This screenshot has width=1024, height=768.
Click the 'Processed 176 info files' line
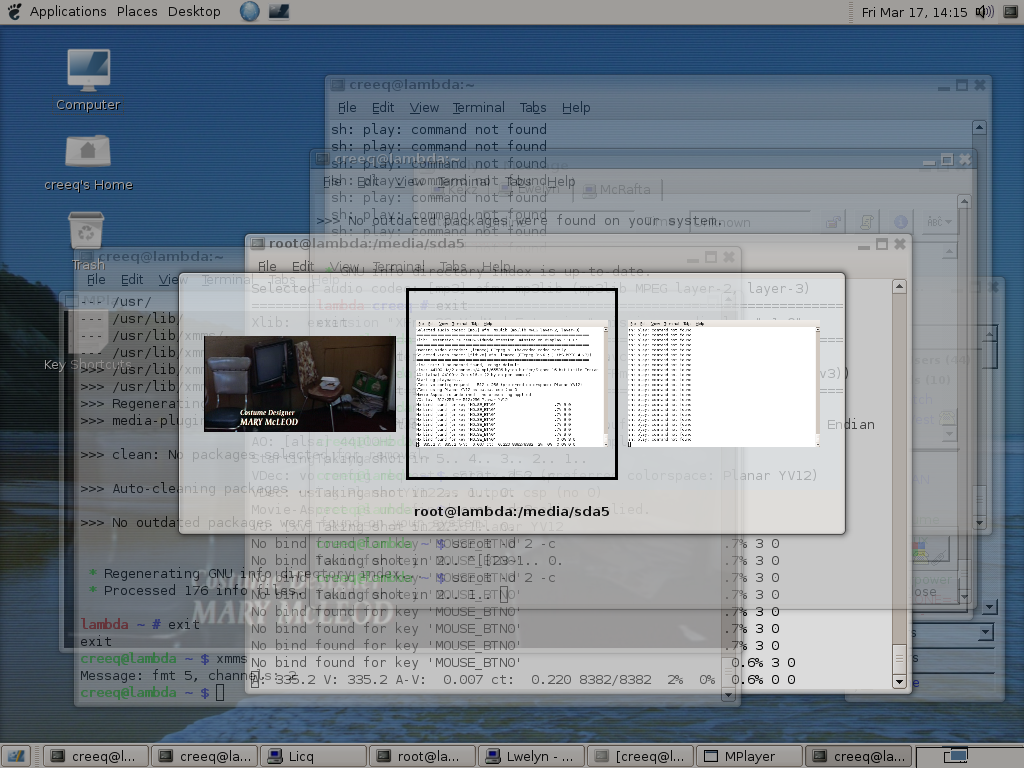click(195, 590)
